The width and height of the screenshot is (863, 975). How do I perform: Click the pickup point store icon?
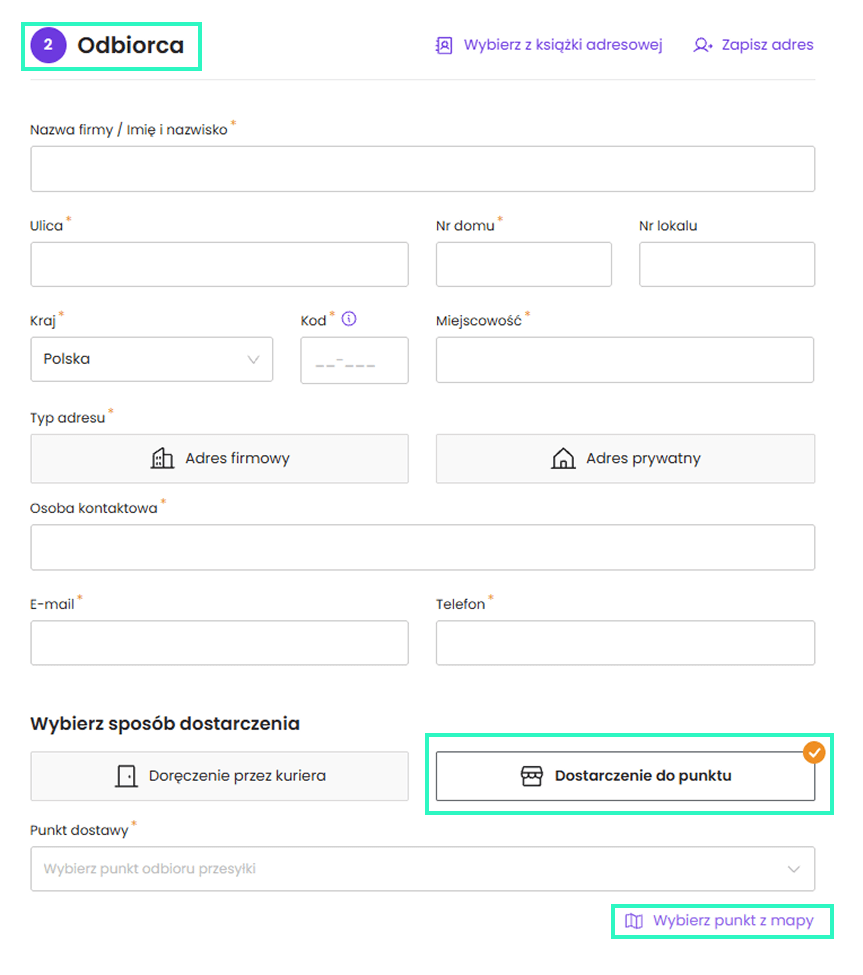[532, 776]
